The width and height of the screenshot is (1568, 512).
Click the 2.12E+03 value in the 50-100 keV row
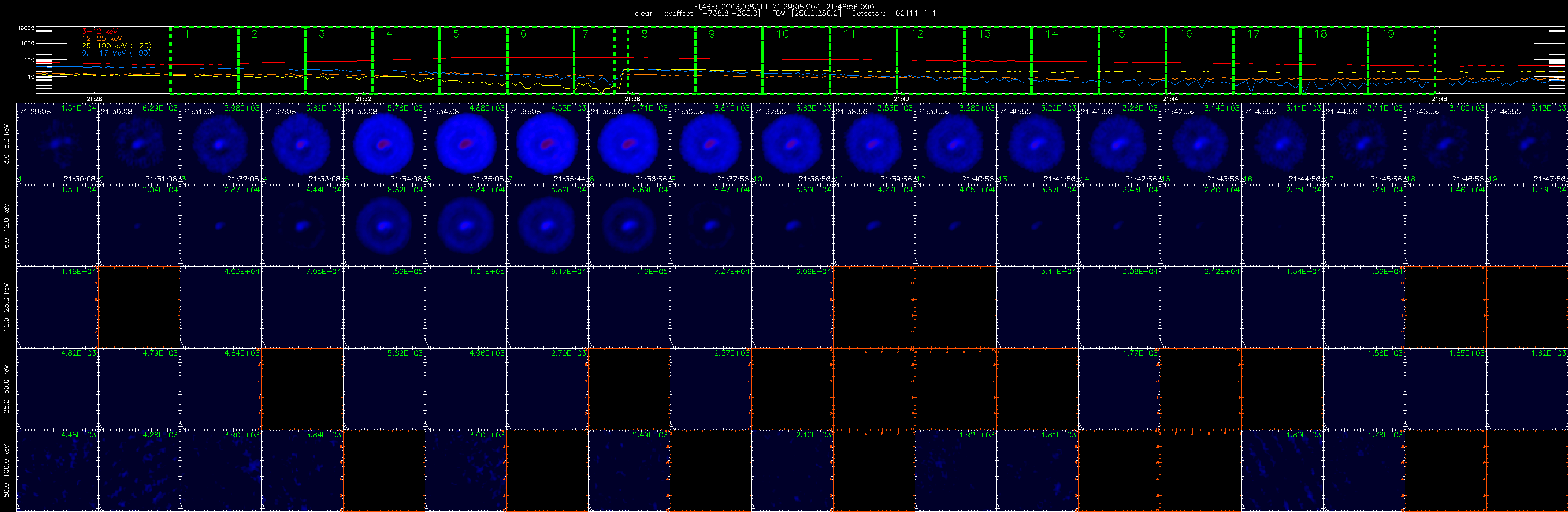click(x=814, y=435)
